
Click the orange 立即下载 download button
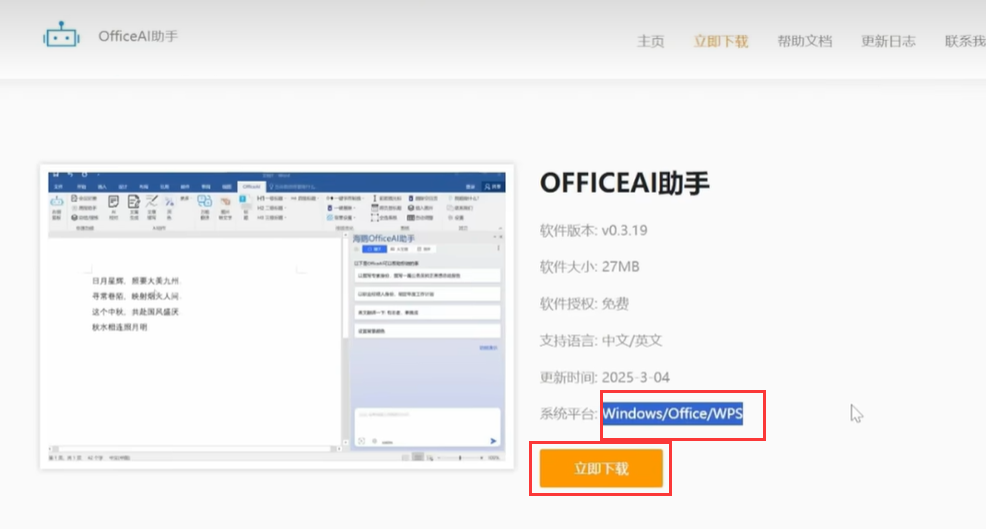point(601,468)
